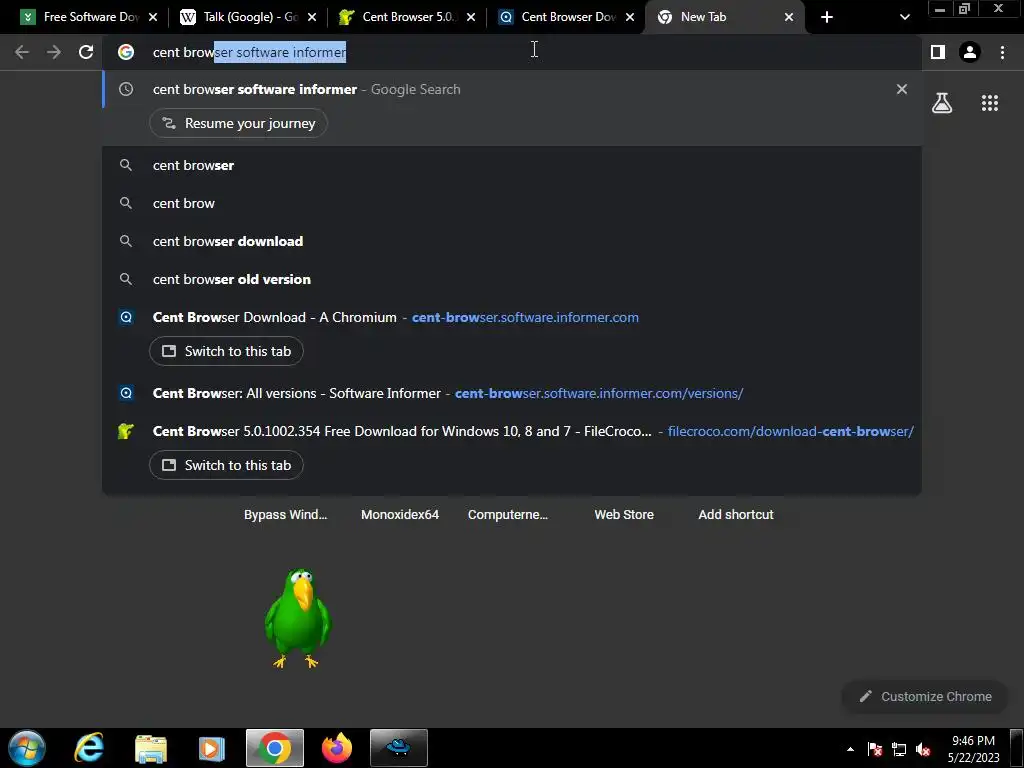This screenshot has height=768, width=1024.
Task: Click Add shortcut tile
Action: point(736,515)
